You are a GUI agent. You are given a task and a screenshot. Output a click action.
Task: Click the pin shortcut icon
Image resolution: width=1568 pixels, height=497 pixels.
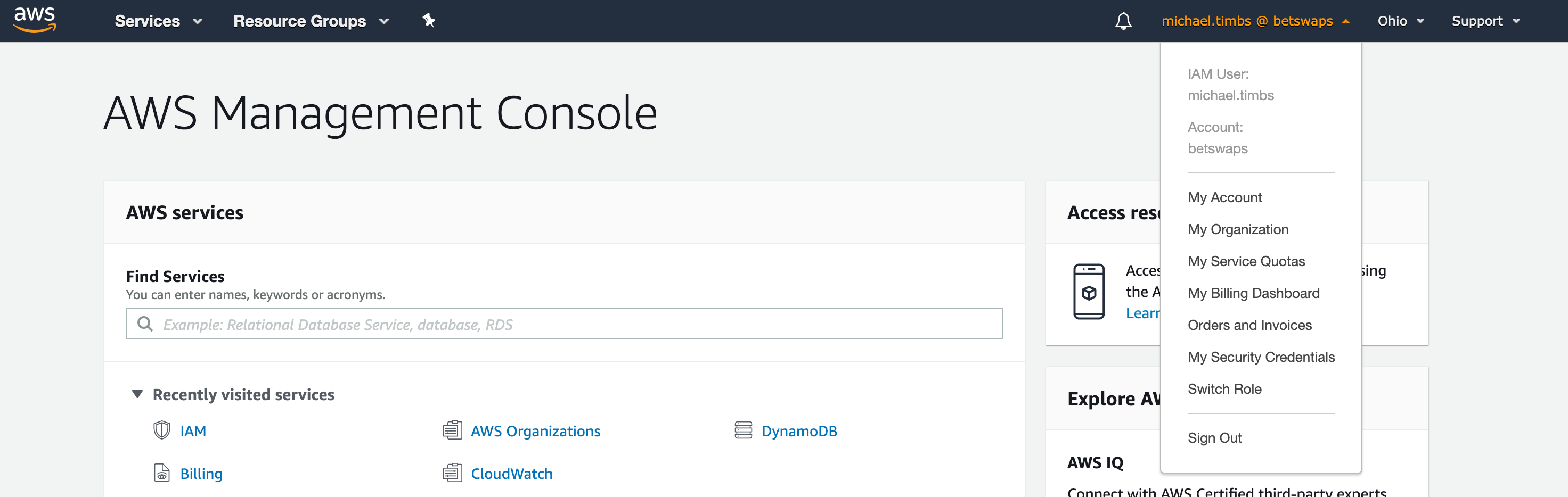pos(429,21)
